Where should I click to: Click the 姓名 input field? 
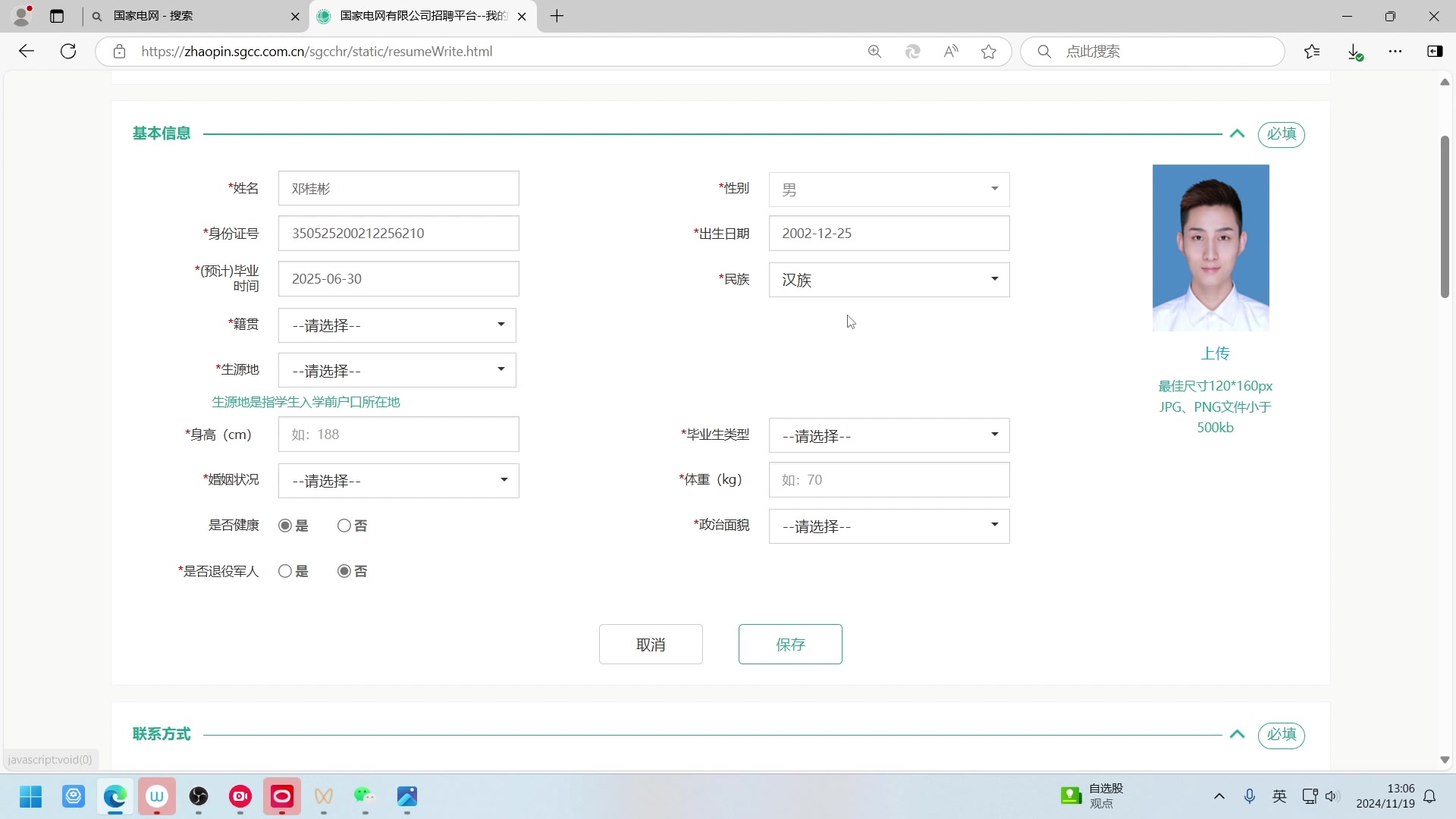[398, 188]
